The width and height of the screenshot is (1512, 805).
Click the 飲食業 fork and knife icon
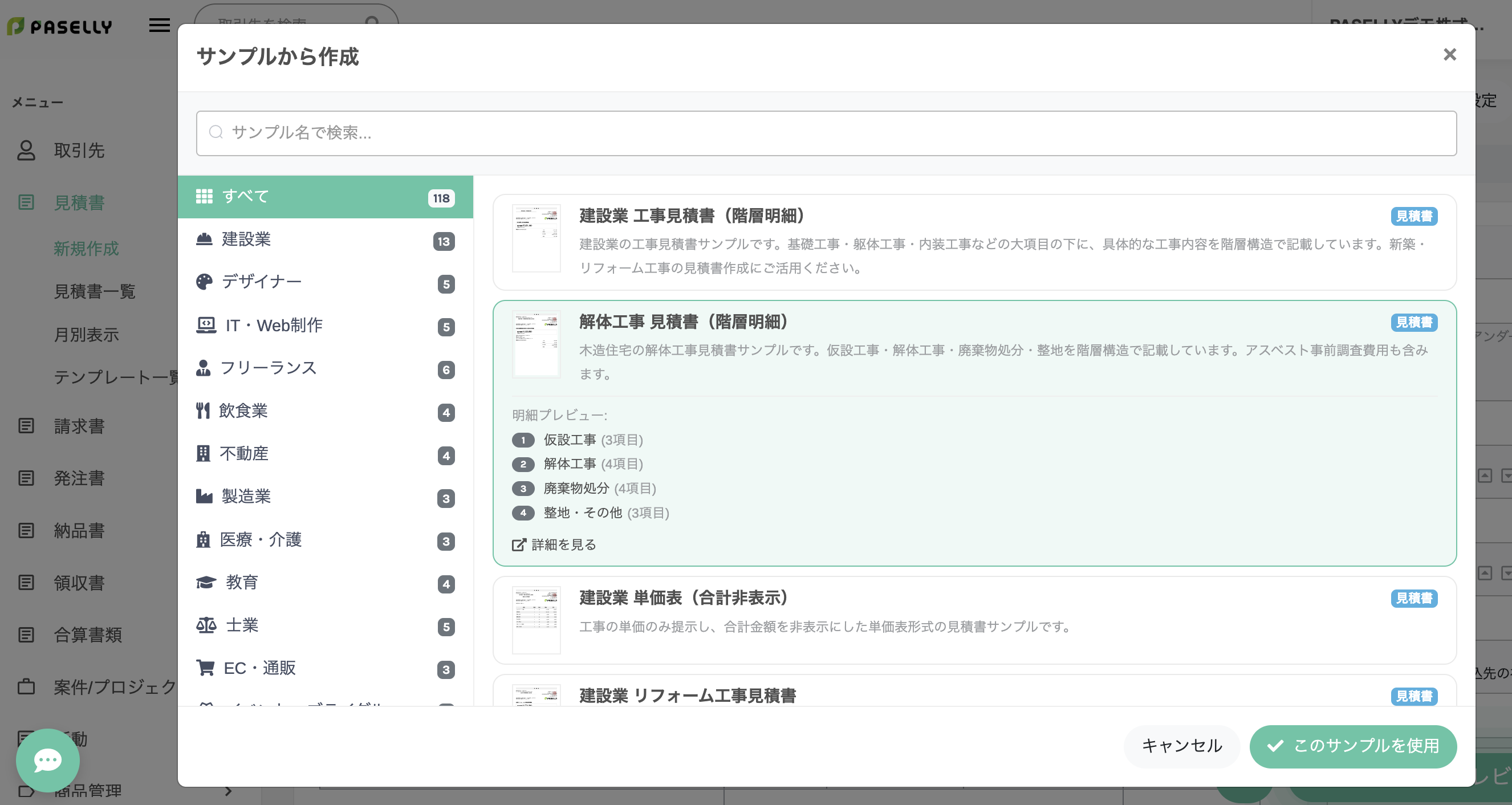point(203,410)
